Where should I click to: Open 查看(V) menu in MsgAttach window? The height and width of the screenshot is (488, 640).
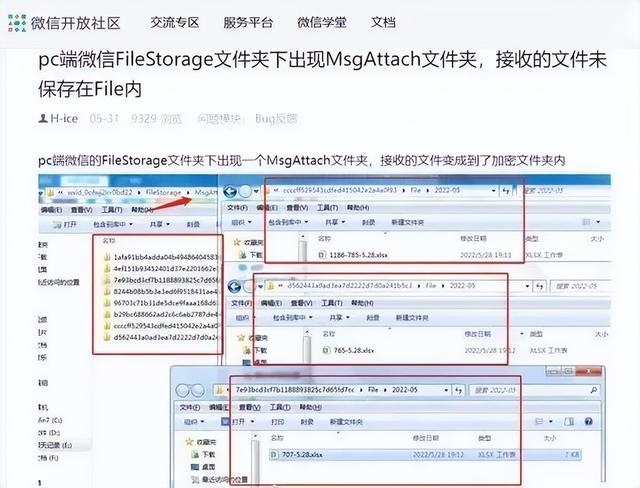[82, 210]
